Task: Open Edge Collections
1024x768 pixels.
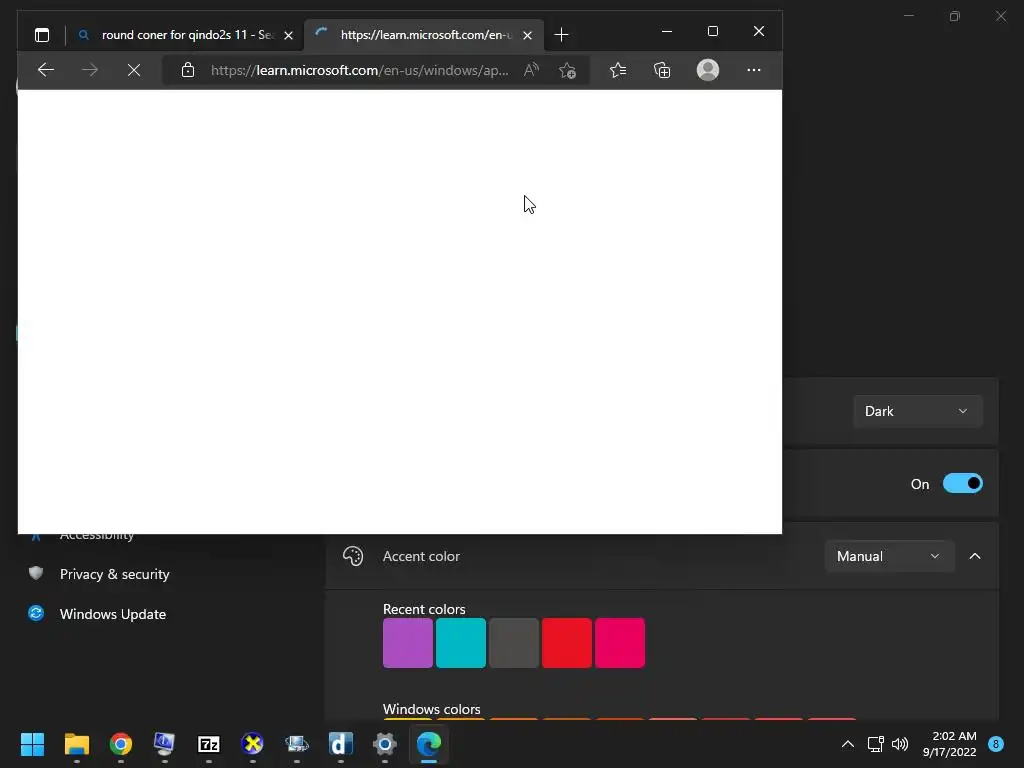Action: point(662,70)
